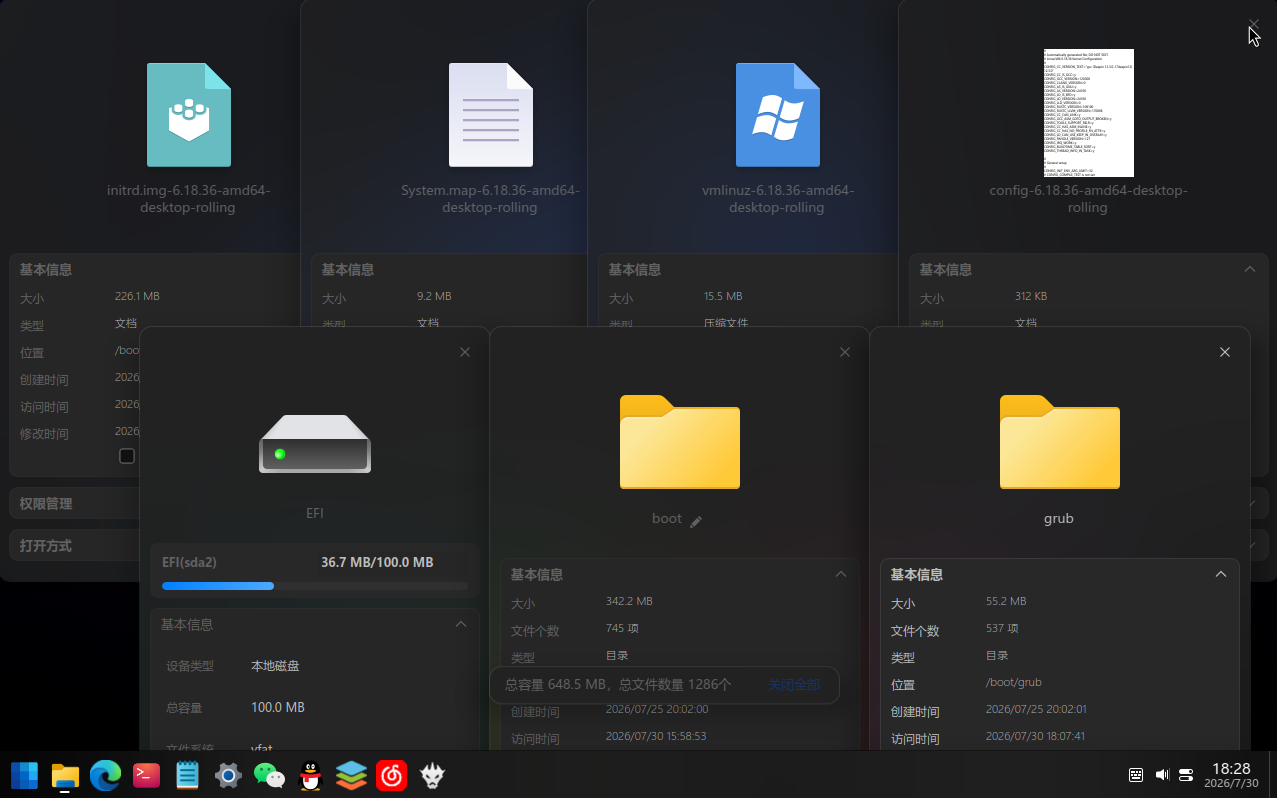Expand 权限管理 section in initrd.img properties

pos(75,504)
